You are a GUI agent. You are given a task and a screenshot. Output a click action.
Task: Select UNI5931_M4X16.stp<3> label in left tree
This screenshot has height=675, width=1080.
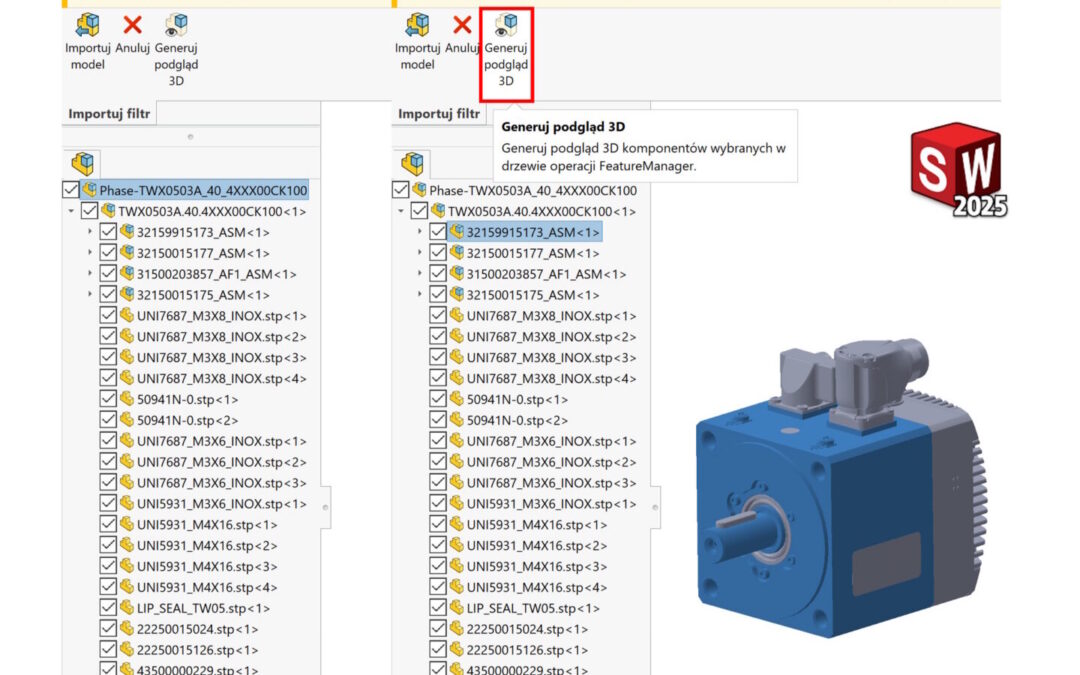[x=207, y=566]
